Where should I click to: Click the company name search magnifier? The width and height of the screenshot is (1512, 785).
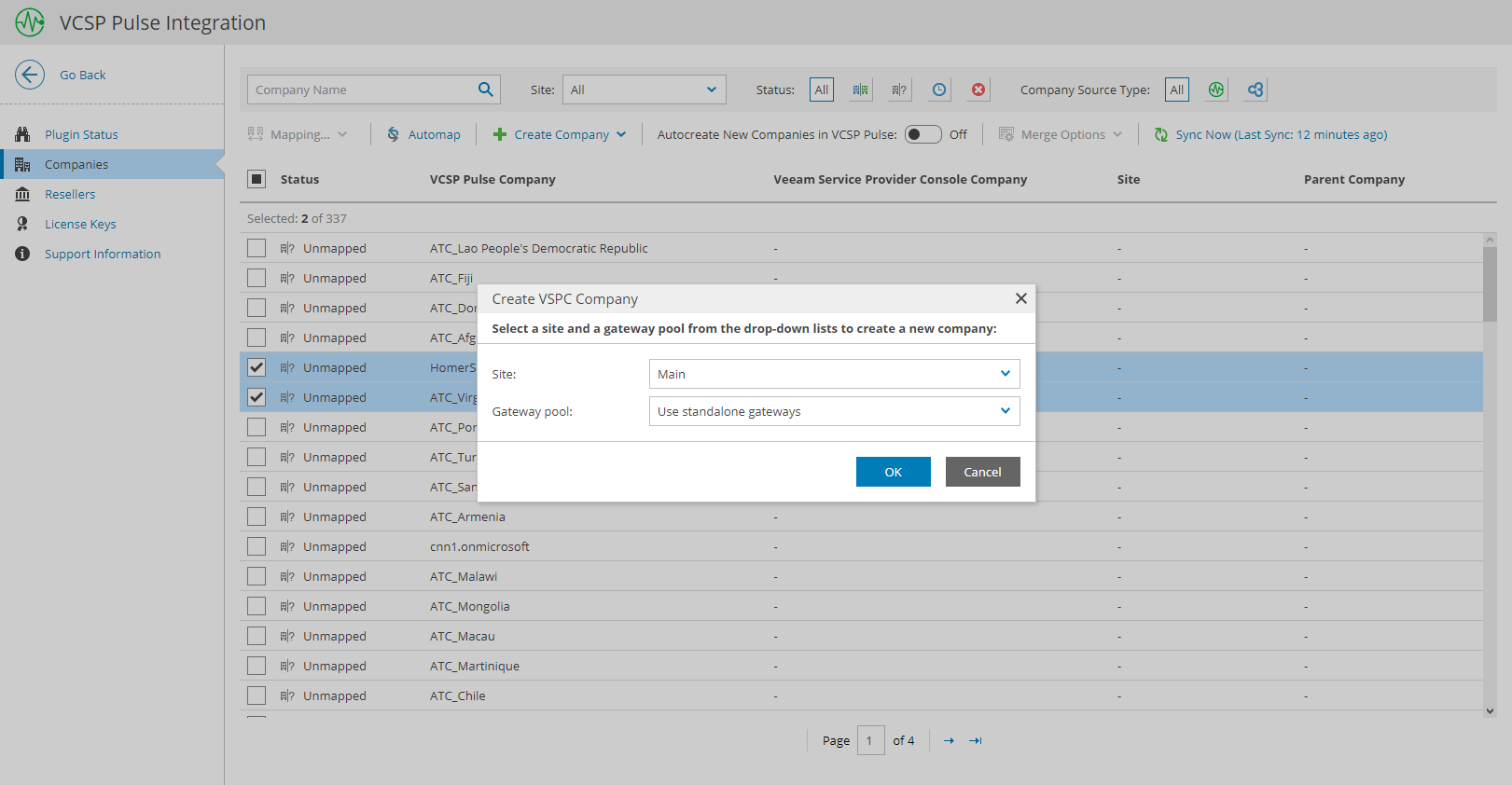[x=485, y=90]
